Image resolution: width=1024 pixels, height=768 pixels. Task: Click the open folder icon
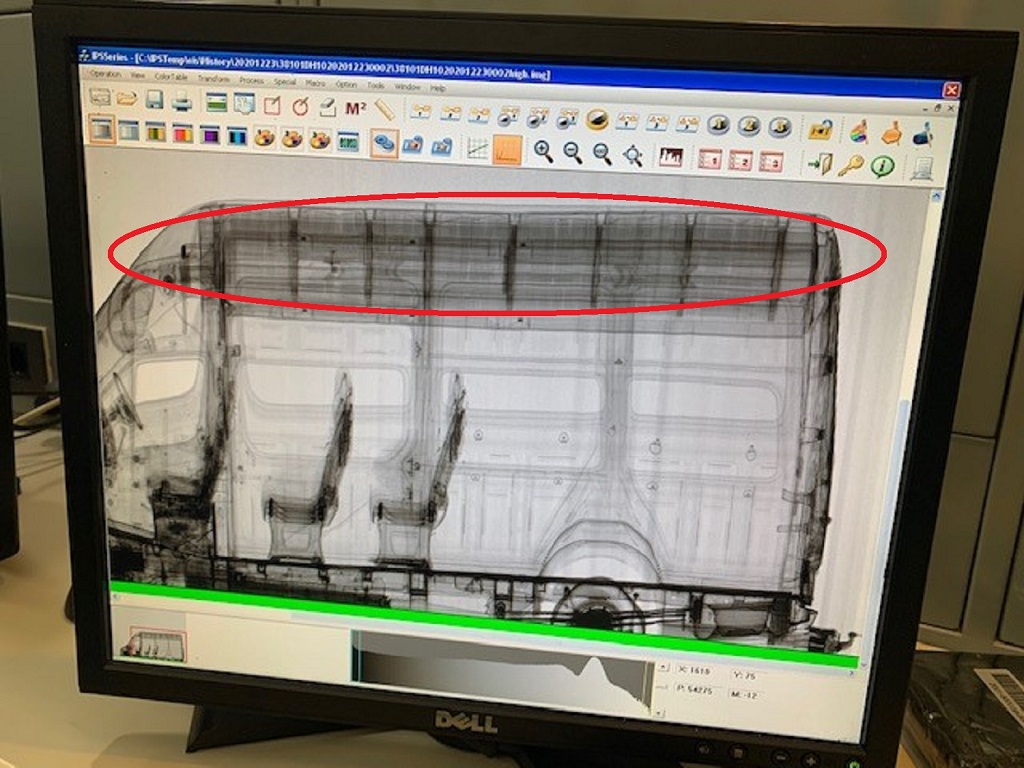point(126,98)
